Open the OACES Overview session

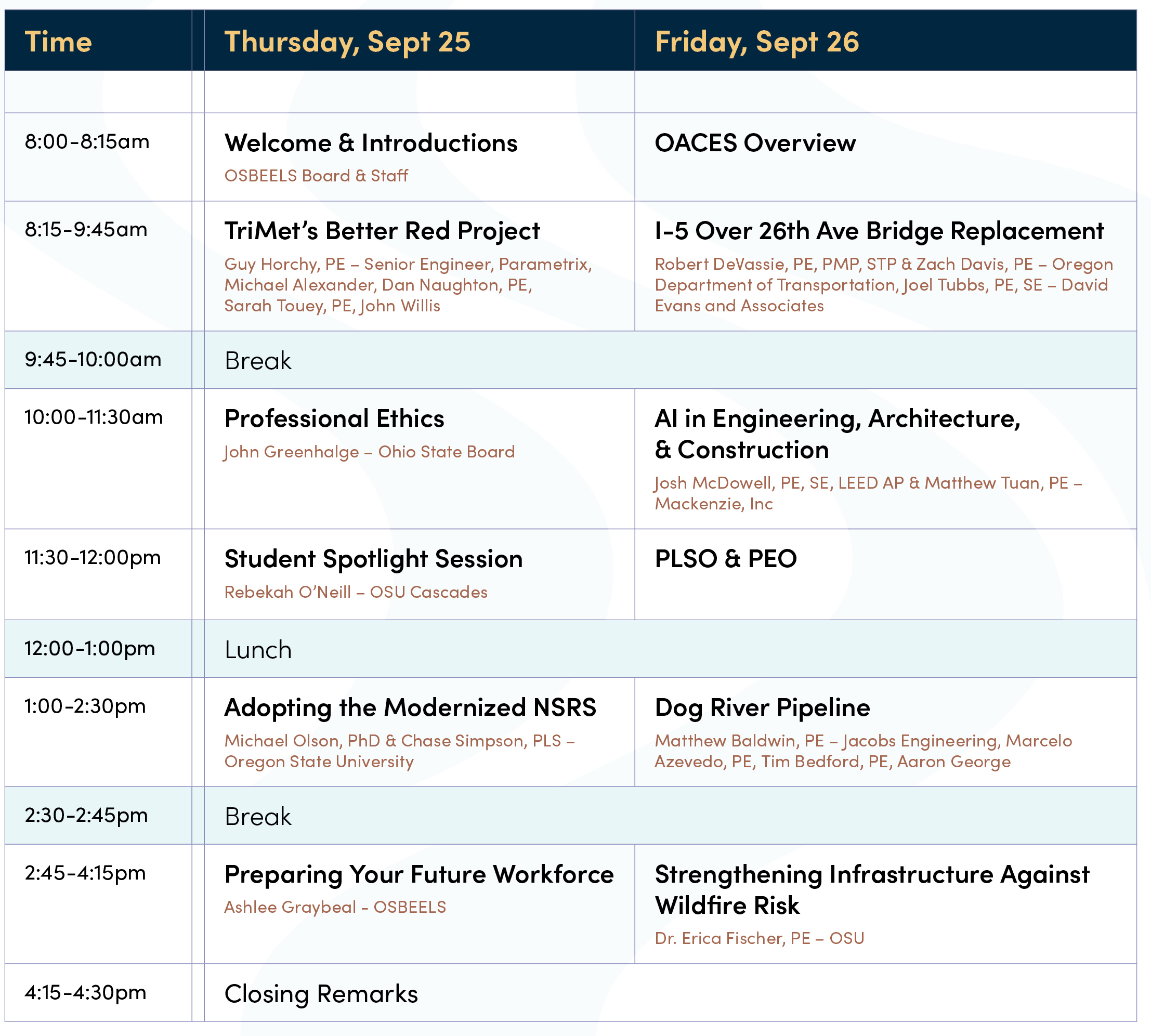click(x=755, y=143)
